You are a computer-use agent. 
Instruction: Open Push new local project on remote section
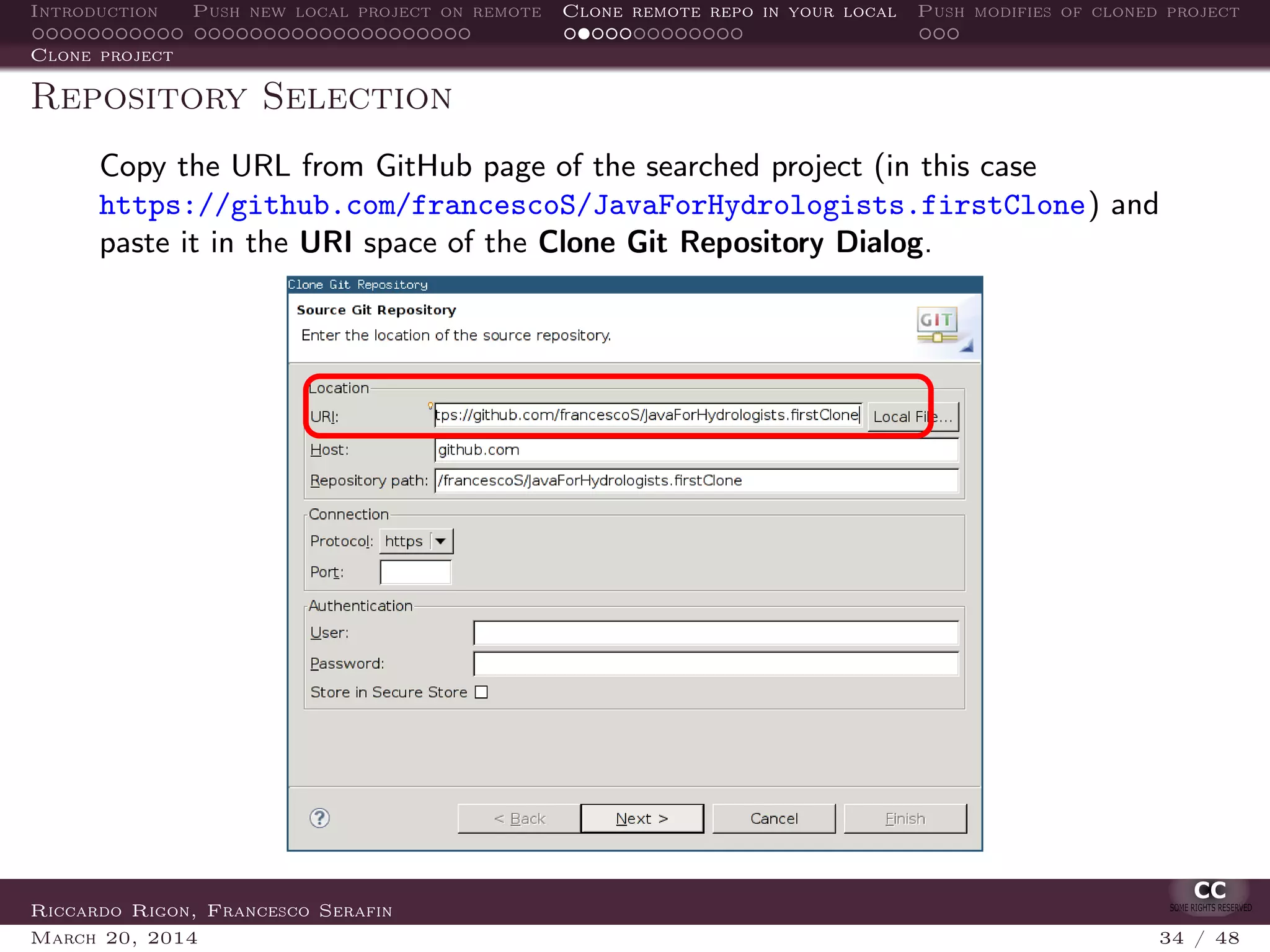tap(367, 11)
